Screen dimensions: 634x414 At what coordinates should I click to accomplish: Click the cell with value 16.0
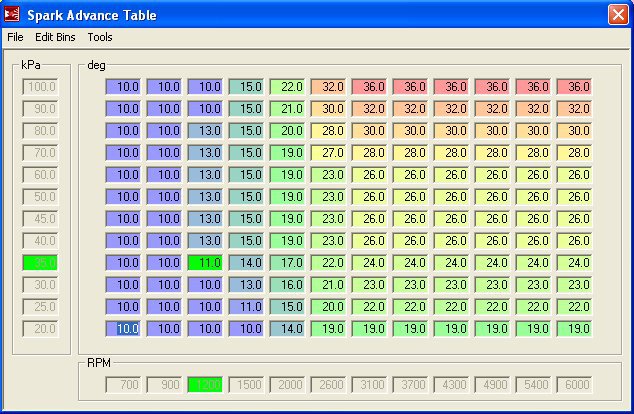289,284
